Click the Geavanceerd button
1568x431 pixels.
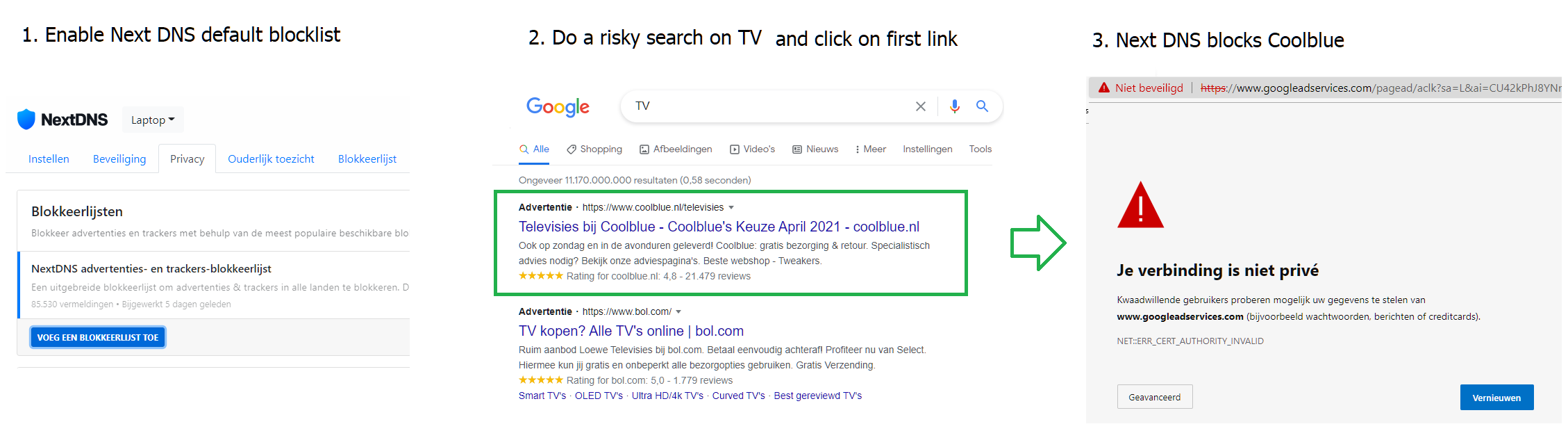1154,397
